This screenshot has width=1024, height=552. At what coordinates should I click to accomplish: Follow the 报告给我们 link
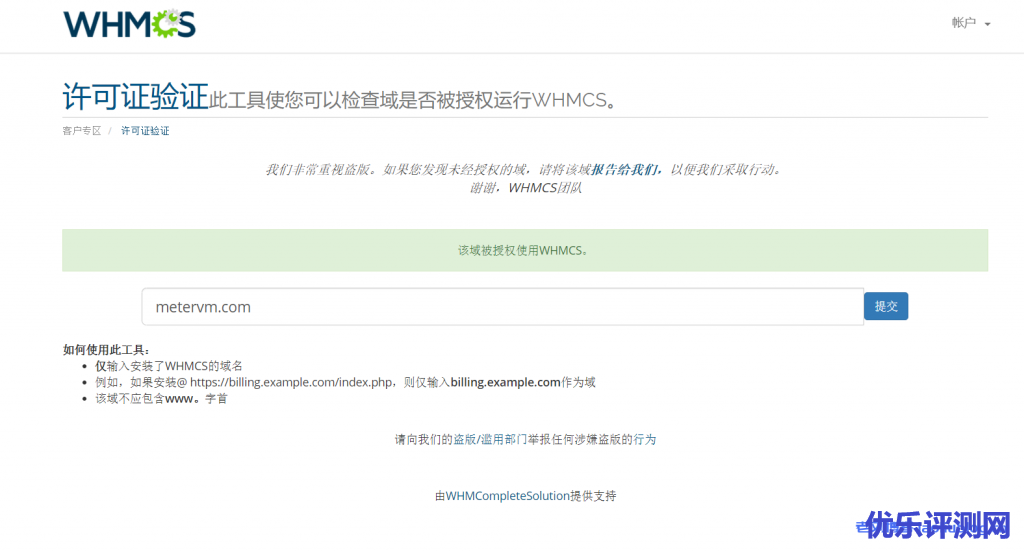[x=624, y=170]
